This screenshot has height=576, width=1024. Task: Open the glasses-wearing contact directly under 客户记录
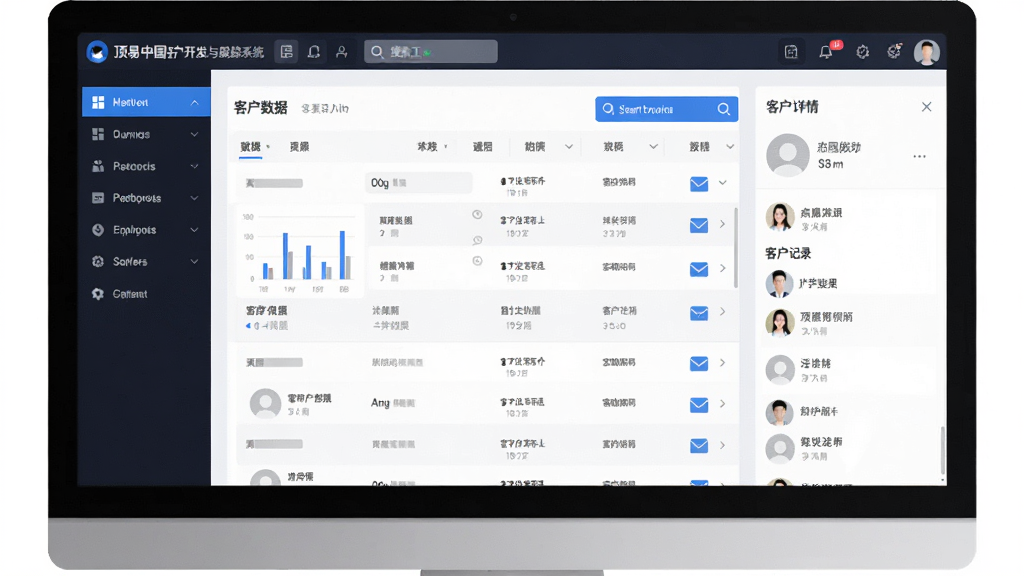pos(779,283)
